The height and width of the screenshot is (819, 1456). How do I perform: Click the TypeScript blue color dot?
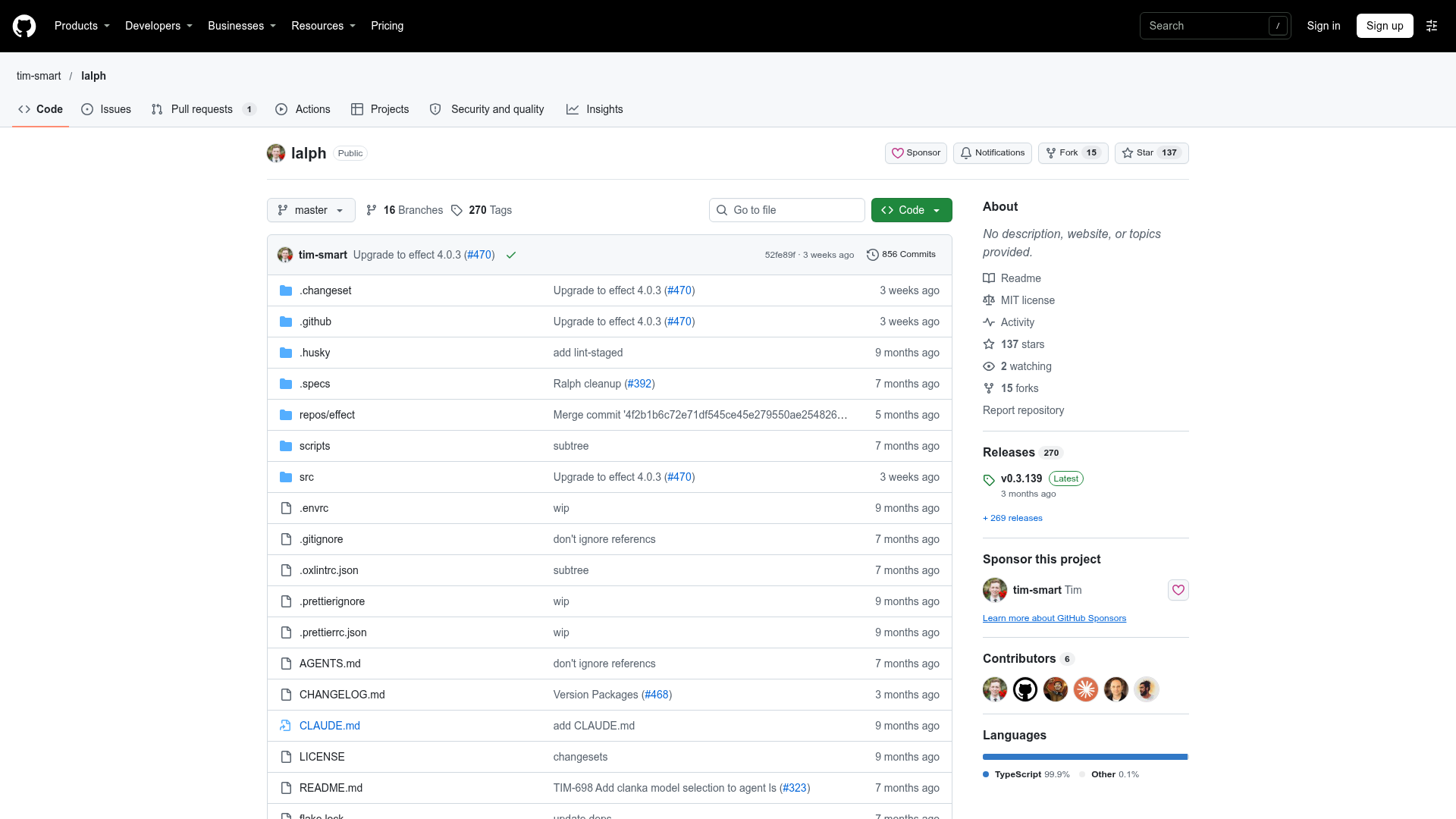986,774
